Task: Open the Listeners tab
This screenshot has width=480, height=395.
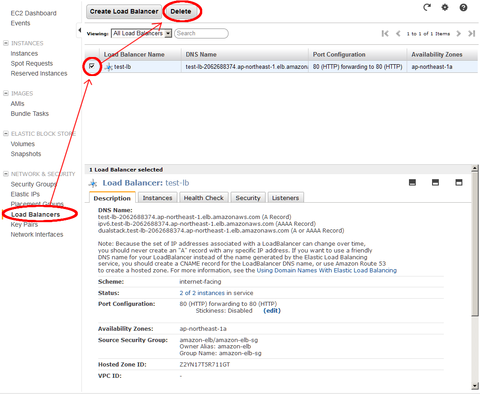Action: [285, 198]
